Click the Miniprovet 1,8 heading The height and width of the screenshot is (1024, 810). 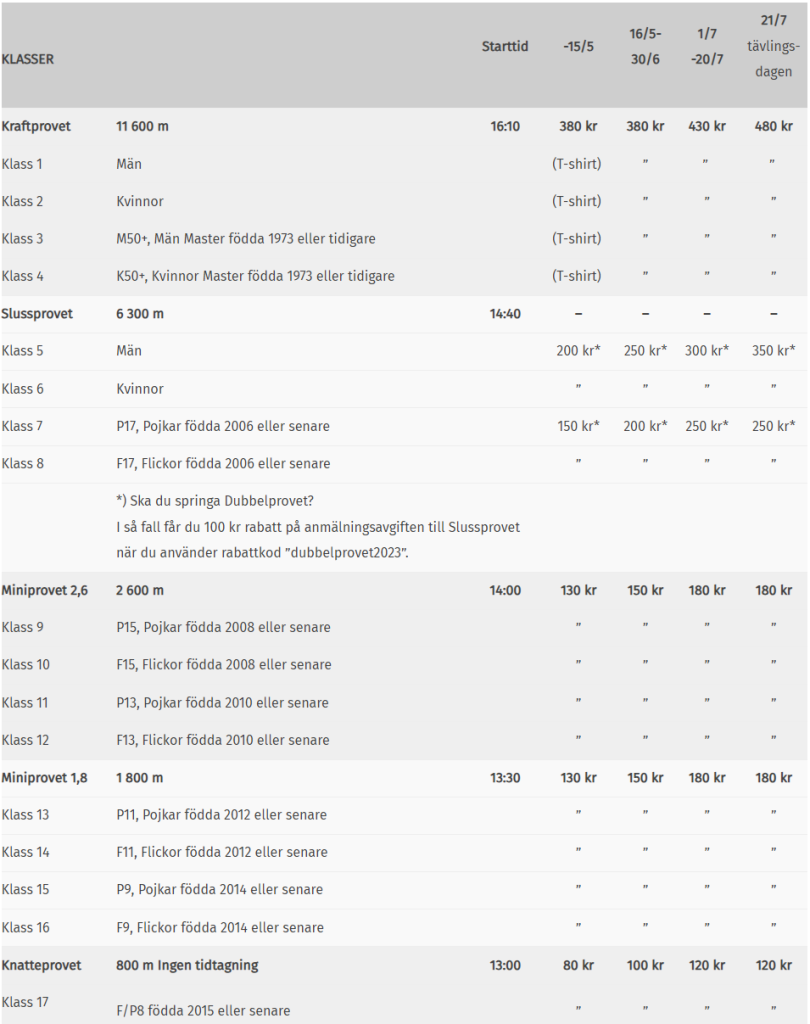click(x=45, y=778)
